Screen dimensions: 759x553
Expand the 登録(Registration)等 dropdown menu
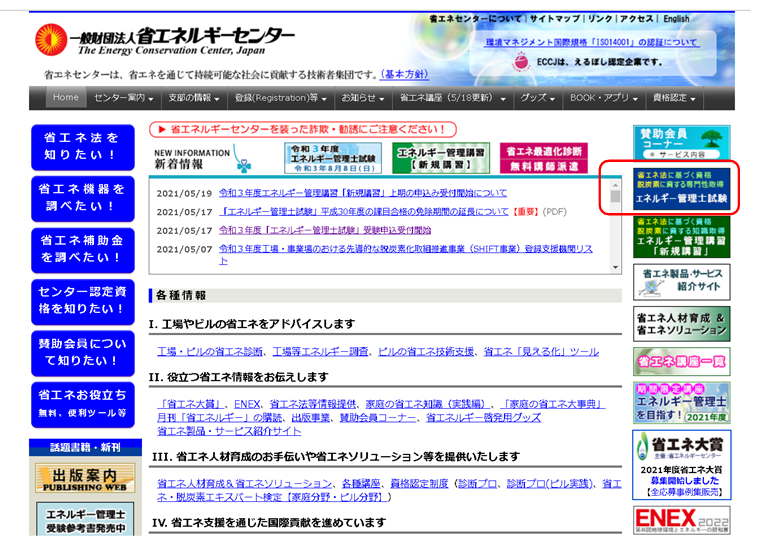(x=281, y=98)
